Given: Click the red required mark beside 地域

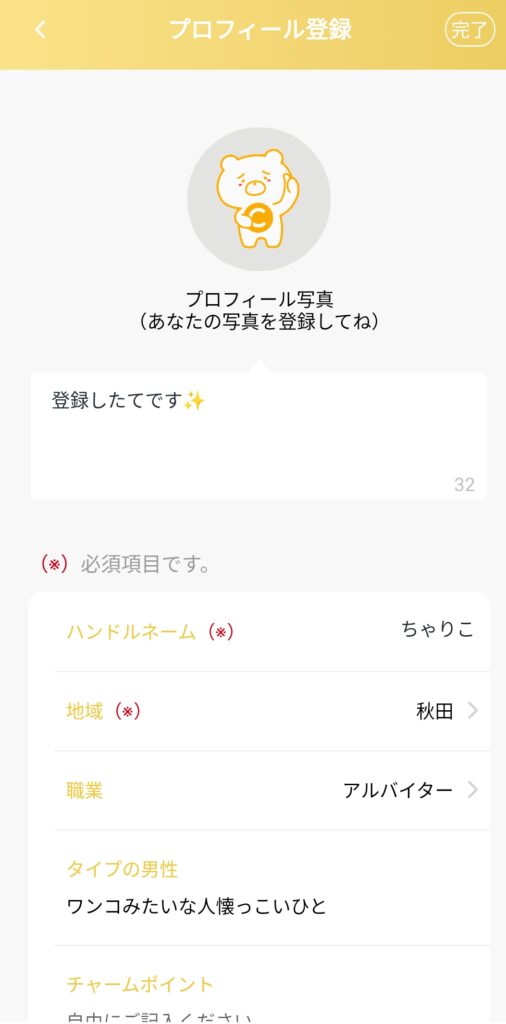Looking at the screenshot, I should tap(128, 711).
